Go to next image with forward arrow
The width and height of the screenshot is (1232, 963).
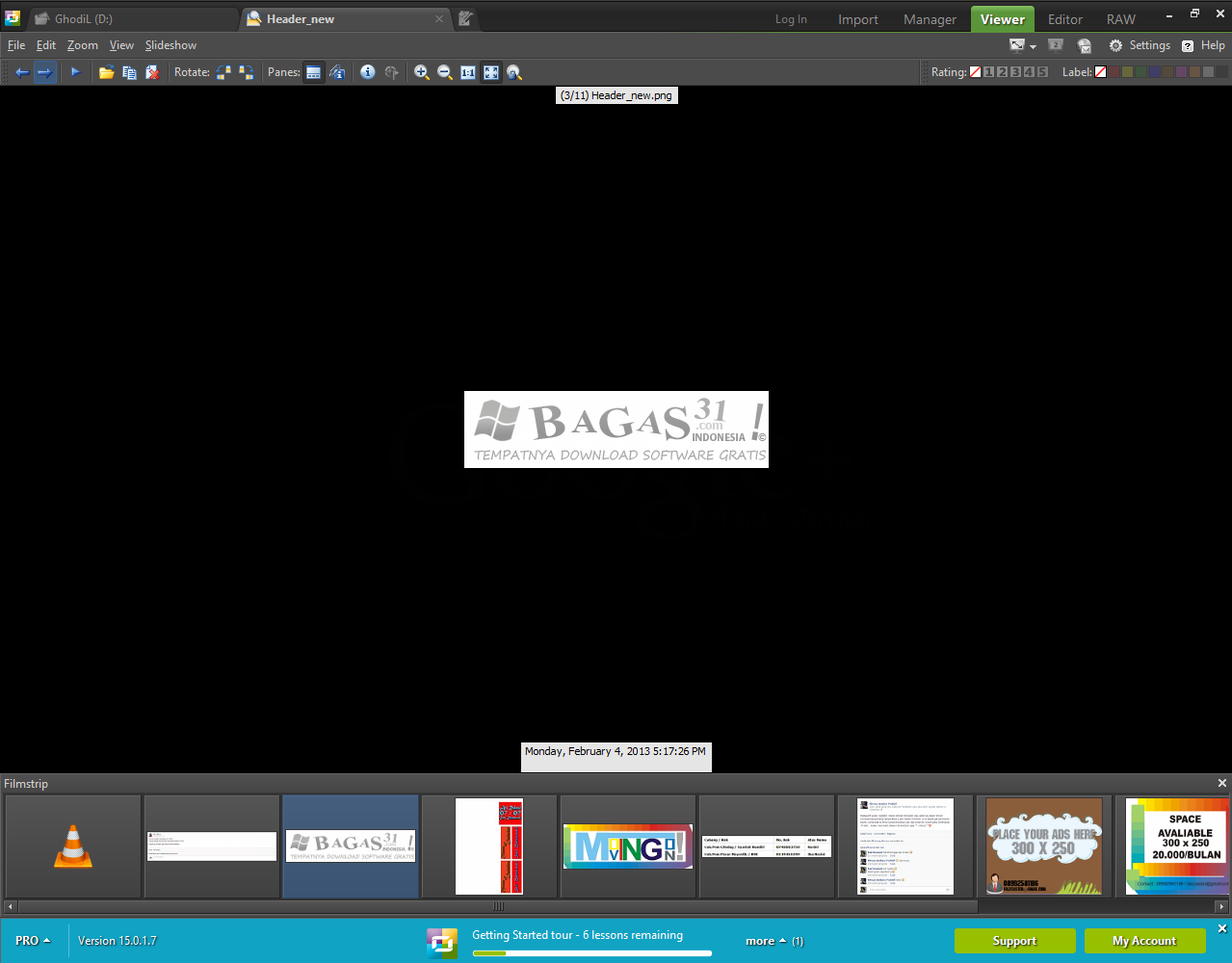click(x=44, y=72)
